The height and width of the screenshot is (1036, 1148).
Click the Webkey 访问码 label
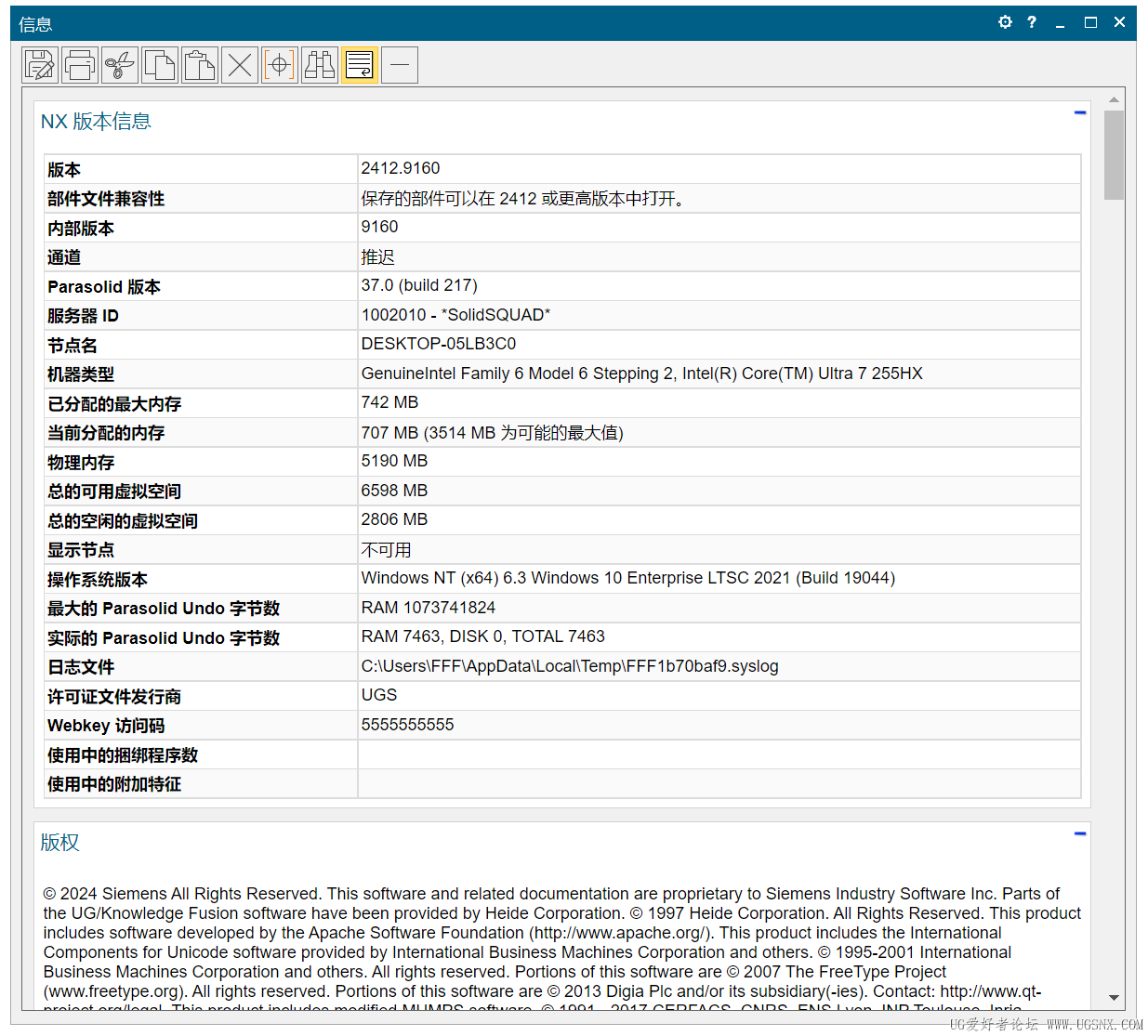(106, 726)
